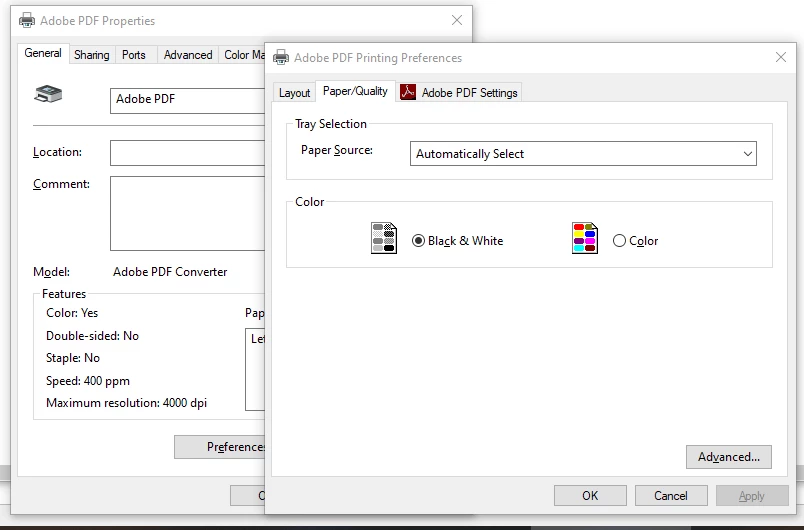Switch to the Sharing tab in Properties window
Screen dimensions: 804x530
pyautogui.click(x=91, y=55)
